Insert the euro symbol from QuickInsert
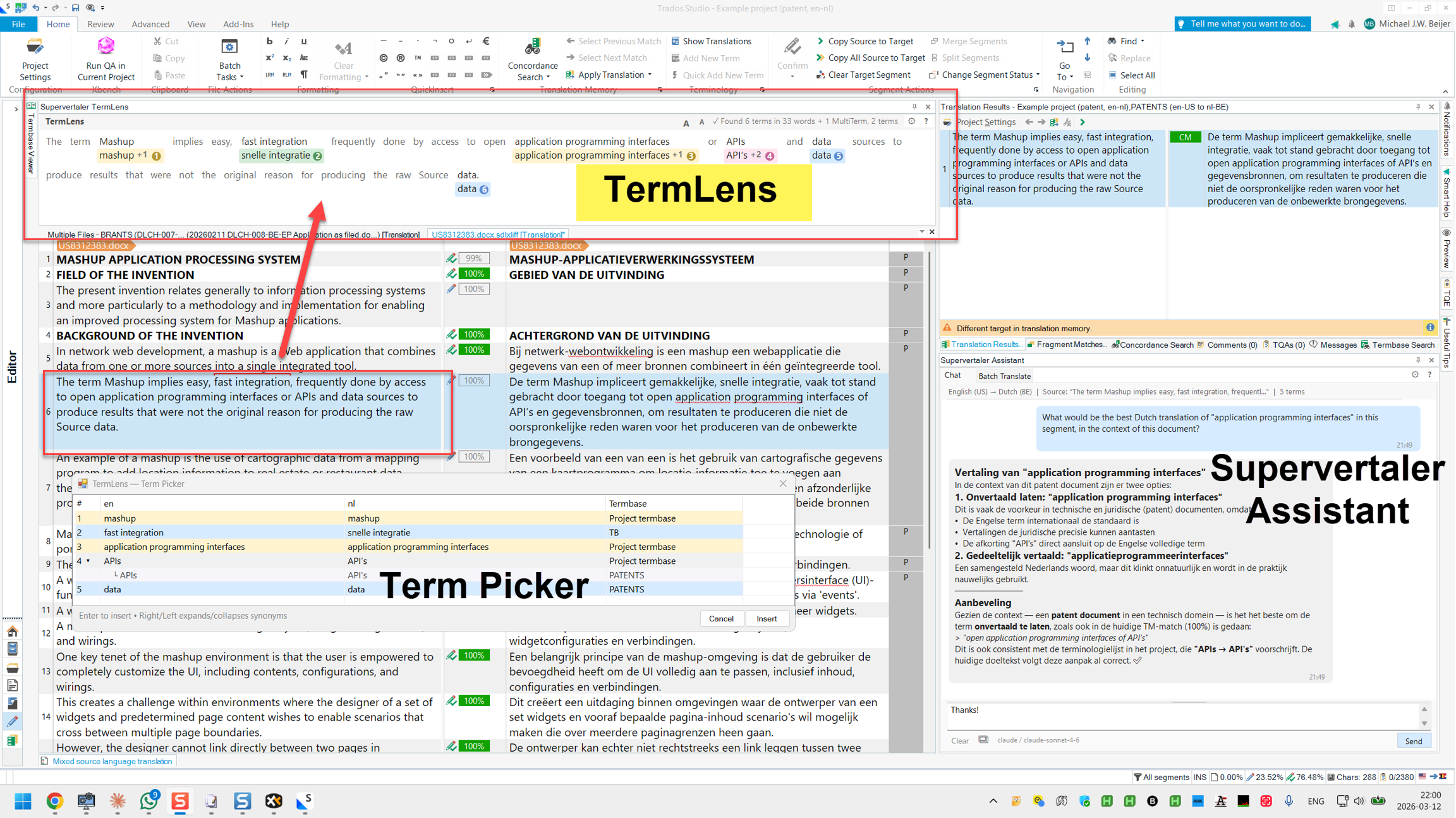Viewport: 1456px width, 818px height. click(x=485, y=40)
